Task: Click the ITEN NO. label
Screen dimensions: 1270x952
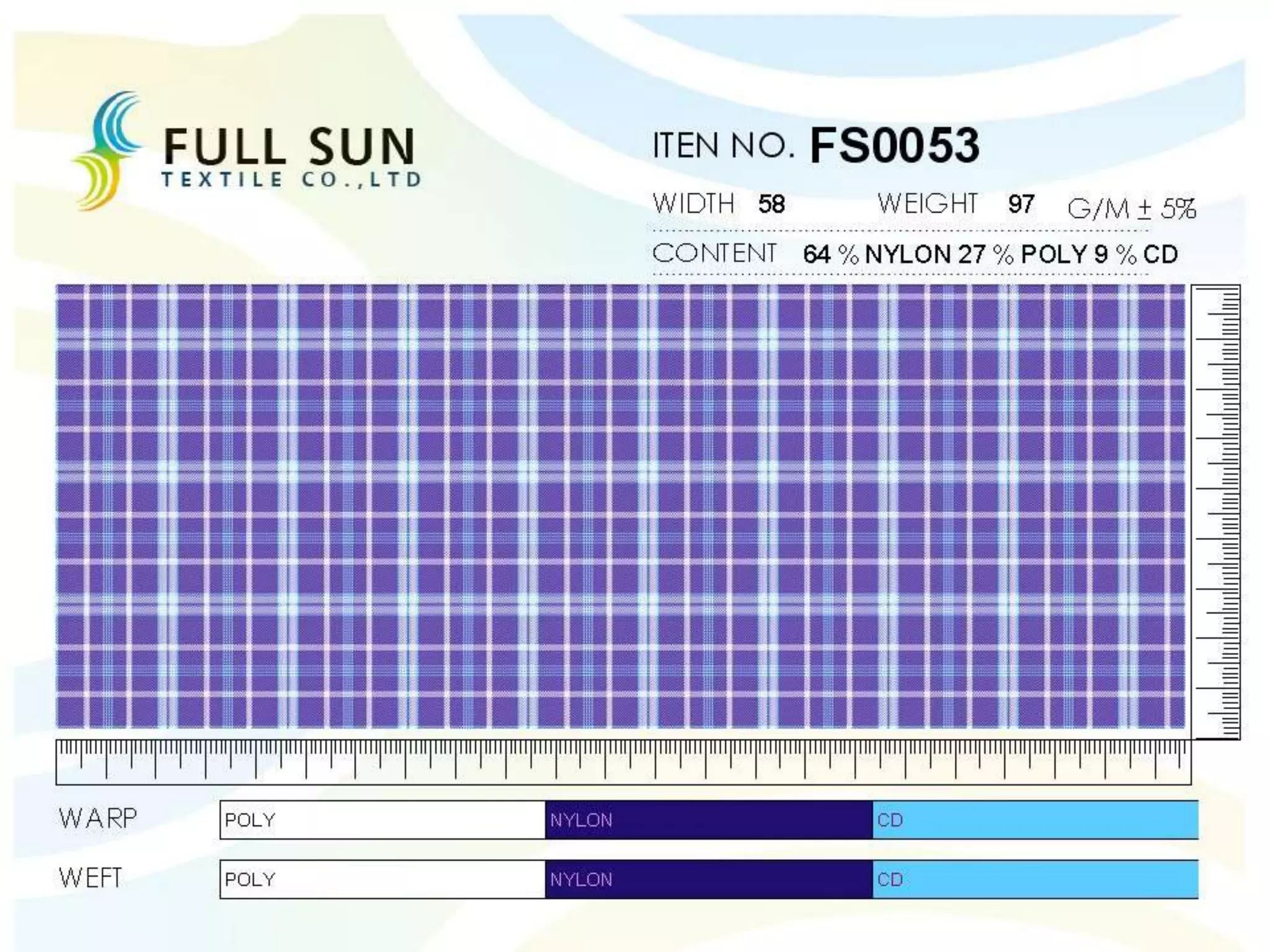Action: click(722, 146)
